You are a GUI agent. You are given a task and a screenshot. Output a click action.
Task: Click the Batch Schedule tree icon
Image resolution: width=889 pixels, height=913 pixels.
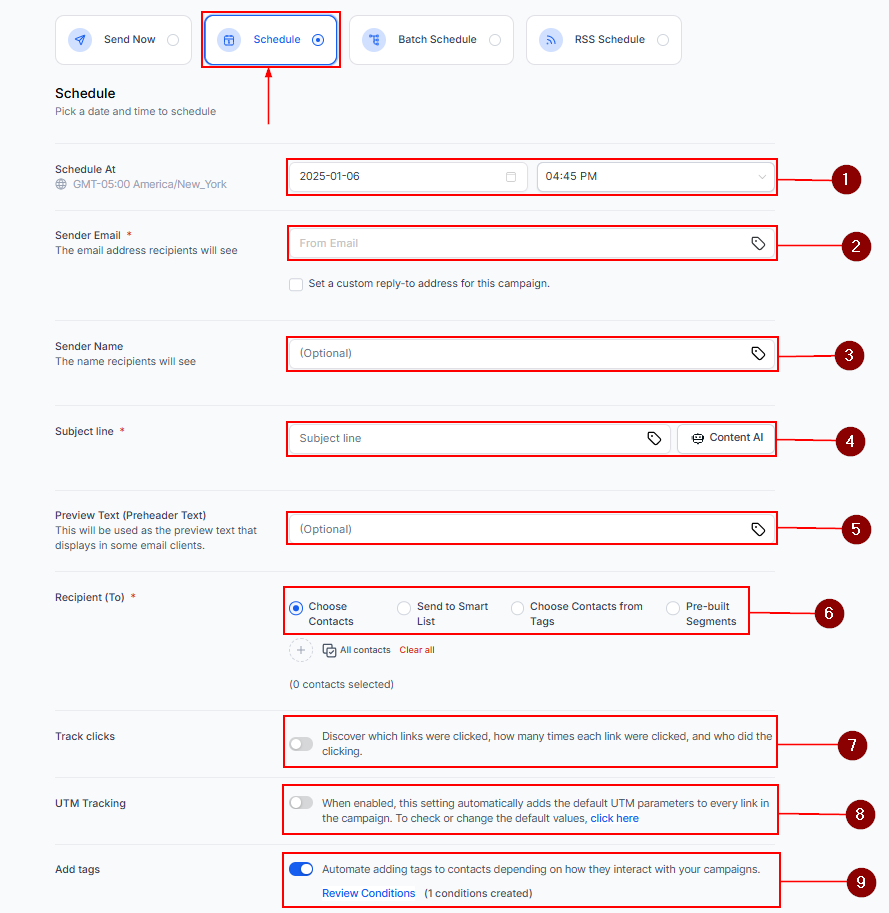(x=374, y=40)
